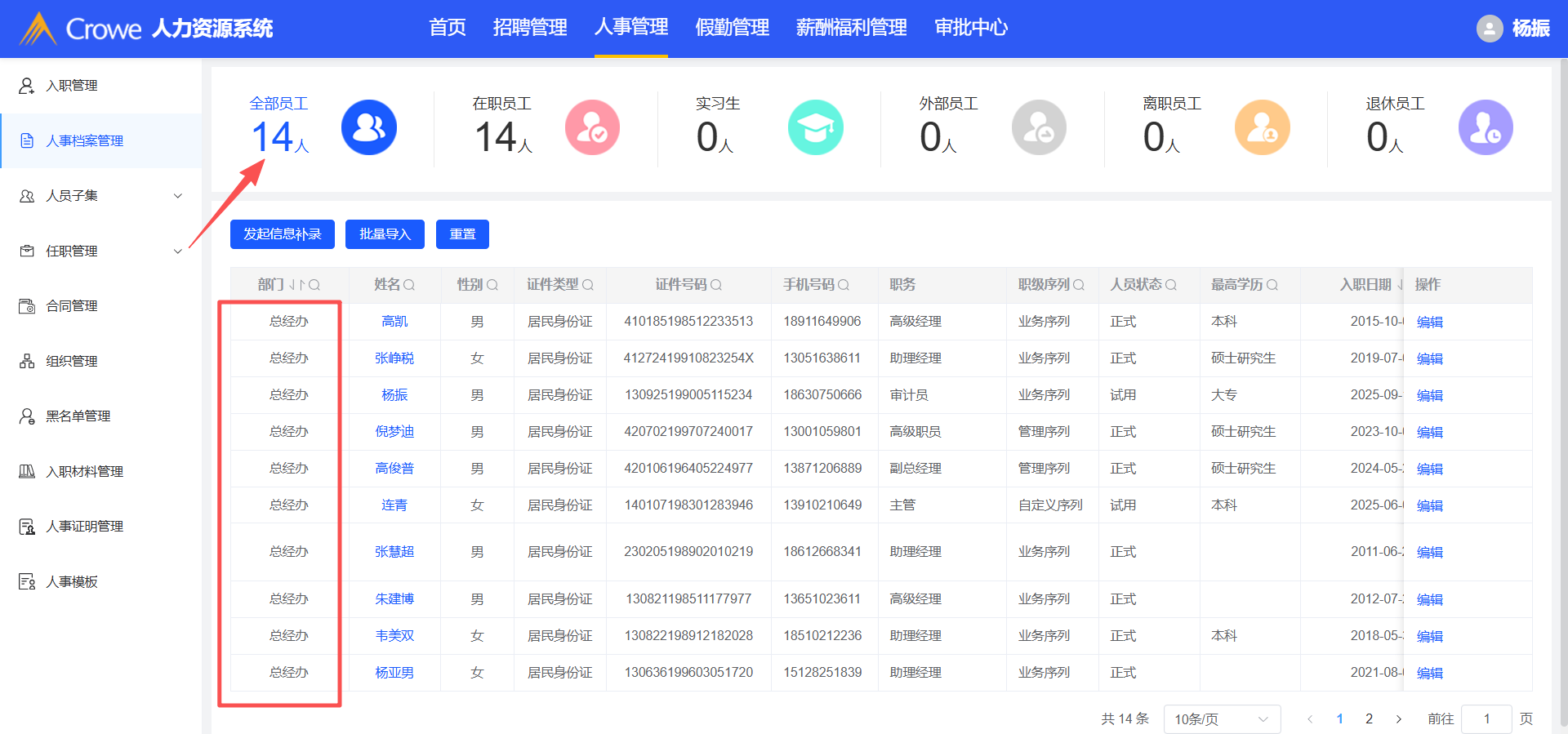Click the sort icon in 部门 column header
Image resolution: width=1568 pixels, height=734 pixels.
point(296,285)
